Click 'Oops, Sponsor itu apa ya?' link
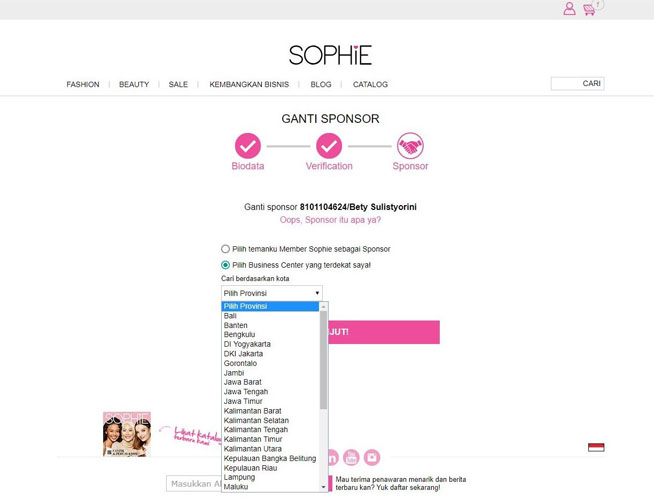Screen dimensions: 654x500 coord(330,220)
